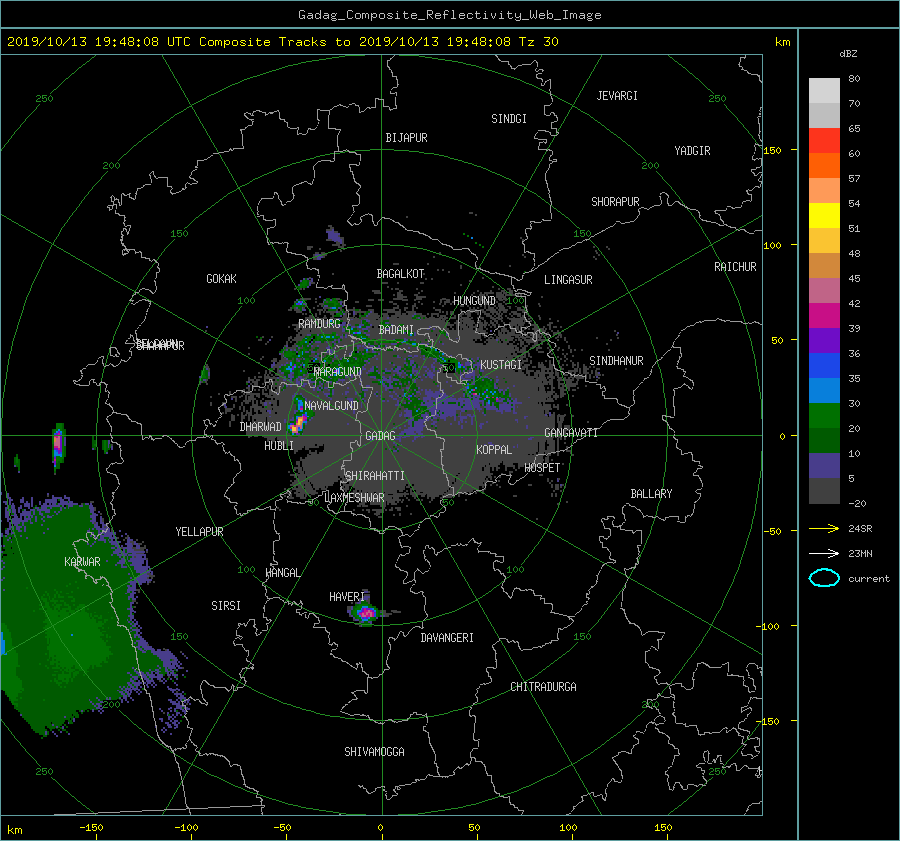Click the HUBLI city label
The height and width of the screenshot is (841, 900).
(279, 446)
